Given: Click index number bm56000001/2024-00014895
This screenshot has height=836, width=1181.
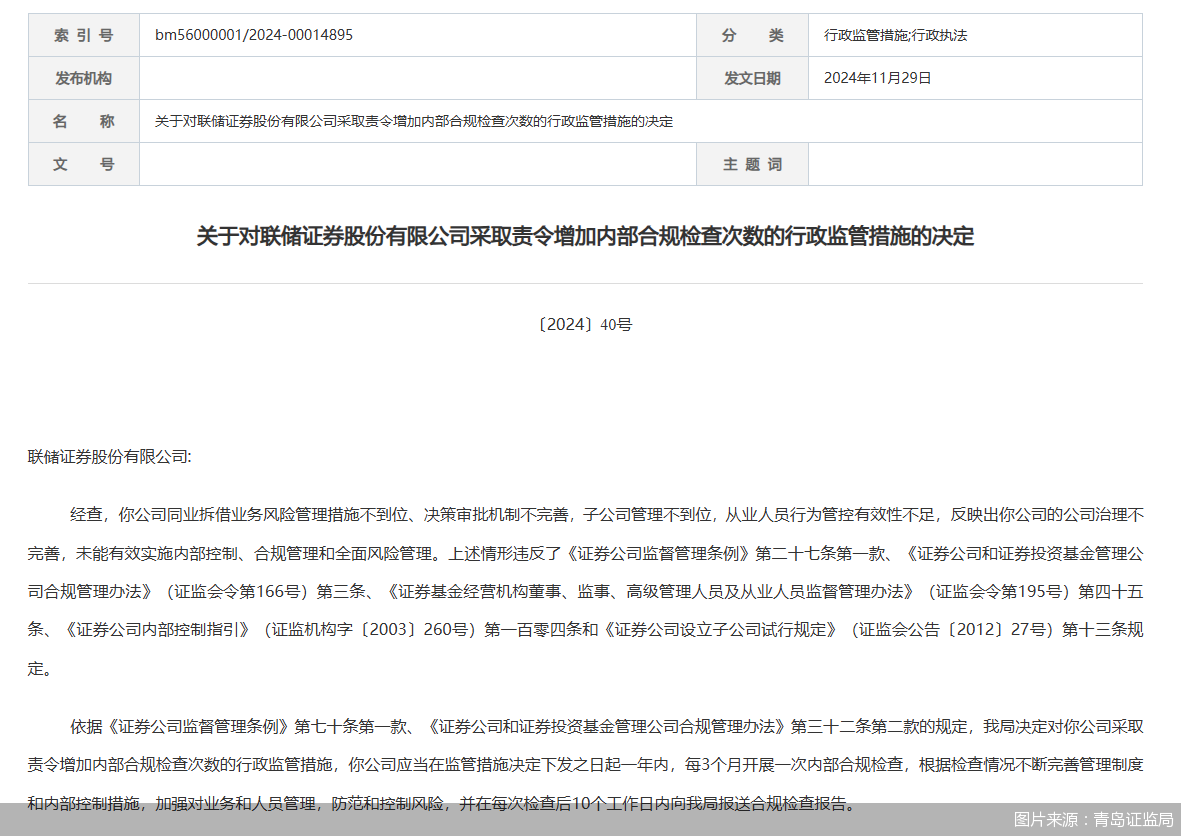Looking at the screenshot, I should [254, 35].
